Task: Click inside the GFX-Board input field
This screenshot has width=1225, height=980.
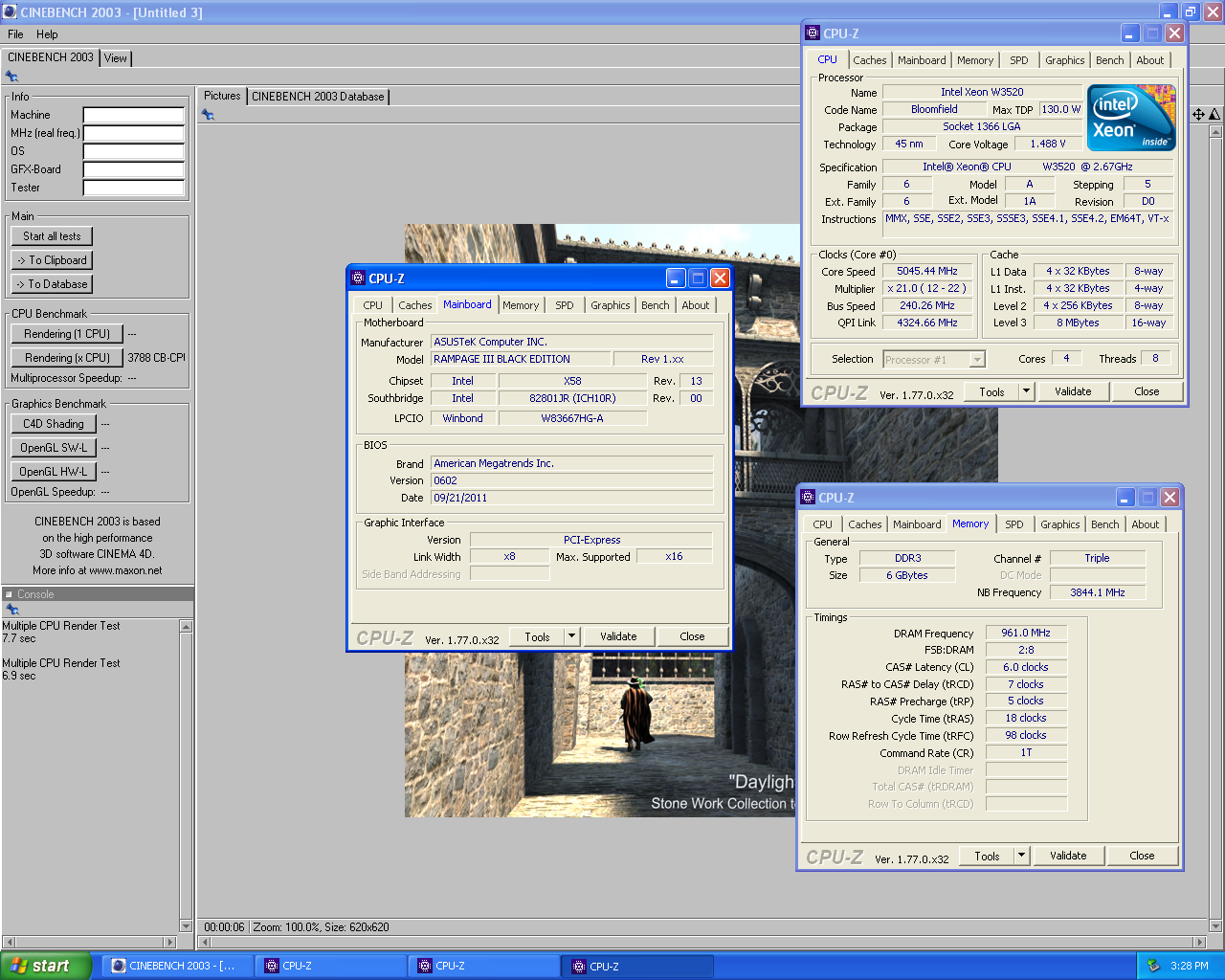Action: pyautogui.click(x=134, y=169)
